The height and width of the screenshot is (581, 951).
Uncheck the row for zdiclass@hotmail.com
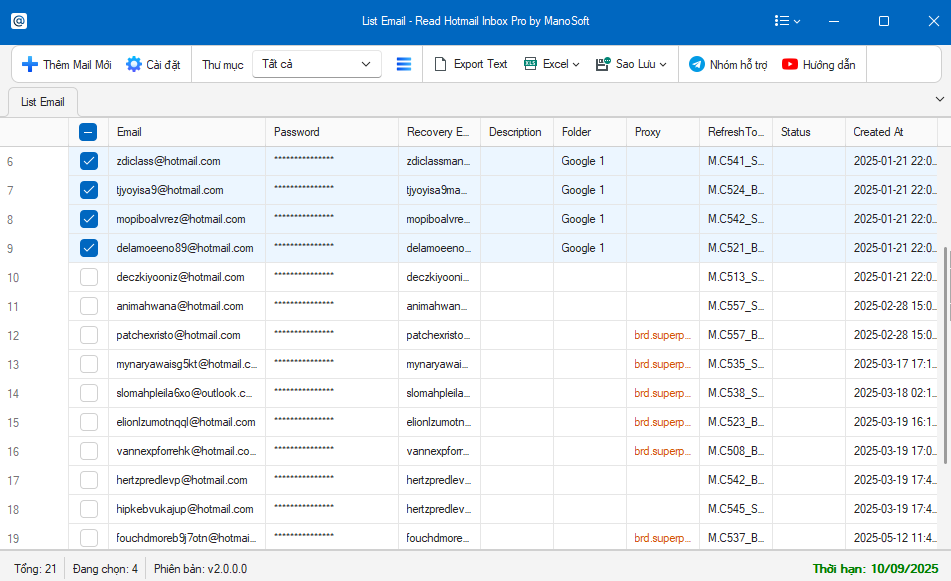coord(89,161)
